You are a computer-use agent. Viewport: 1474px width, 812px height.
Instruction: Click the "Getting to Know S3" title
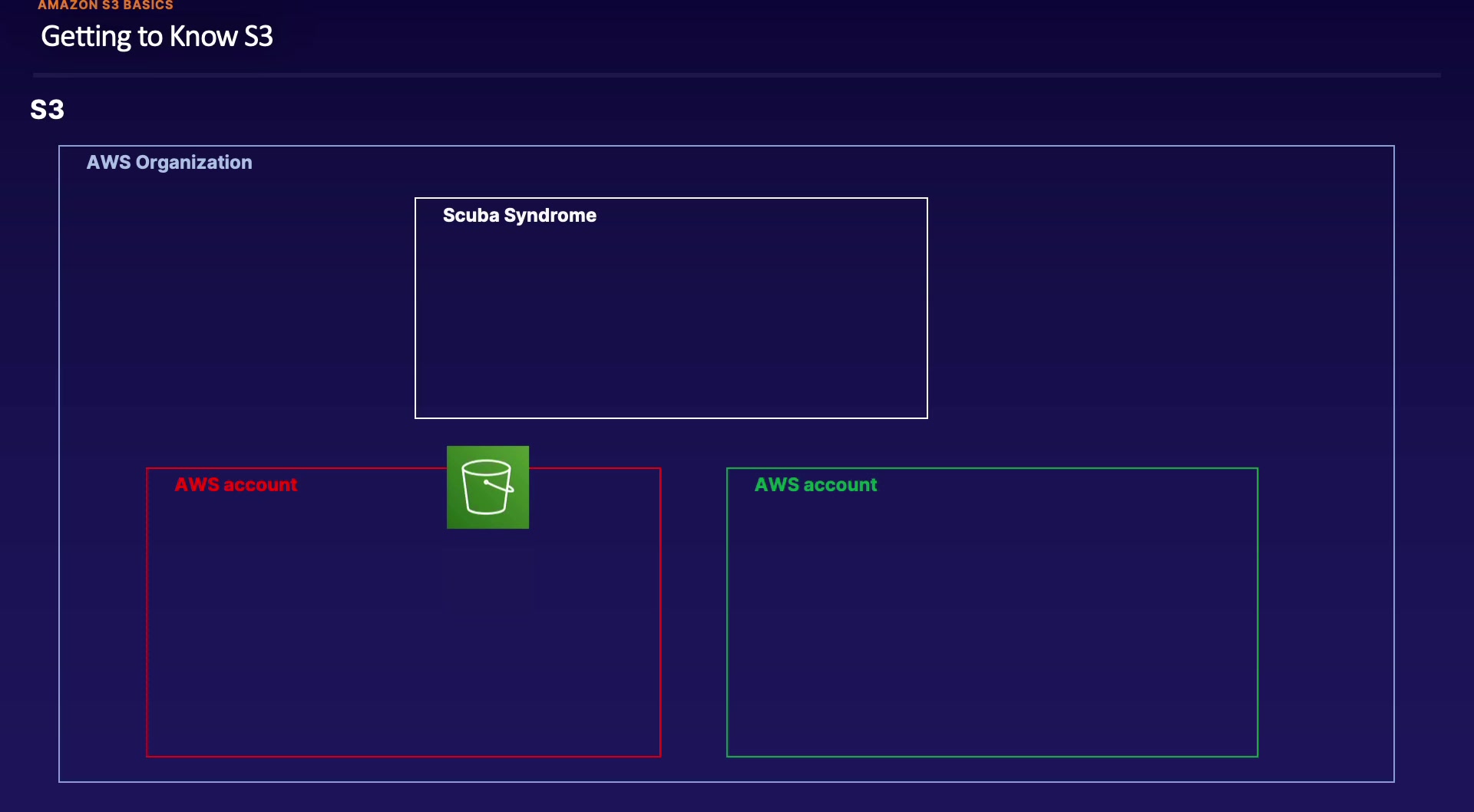pos(157,37)
